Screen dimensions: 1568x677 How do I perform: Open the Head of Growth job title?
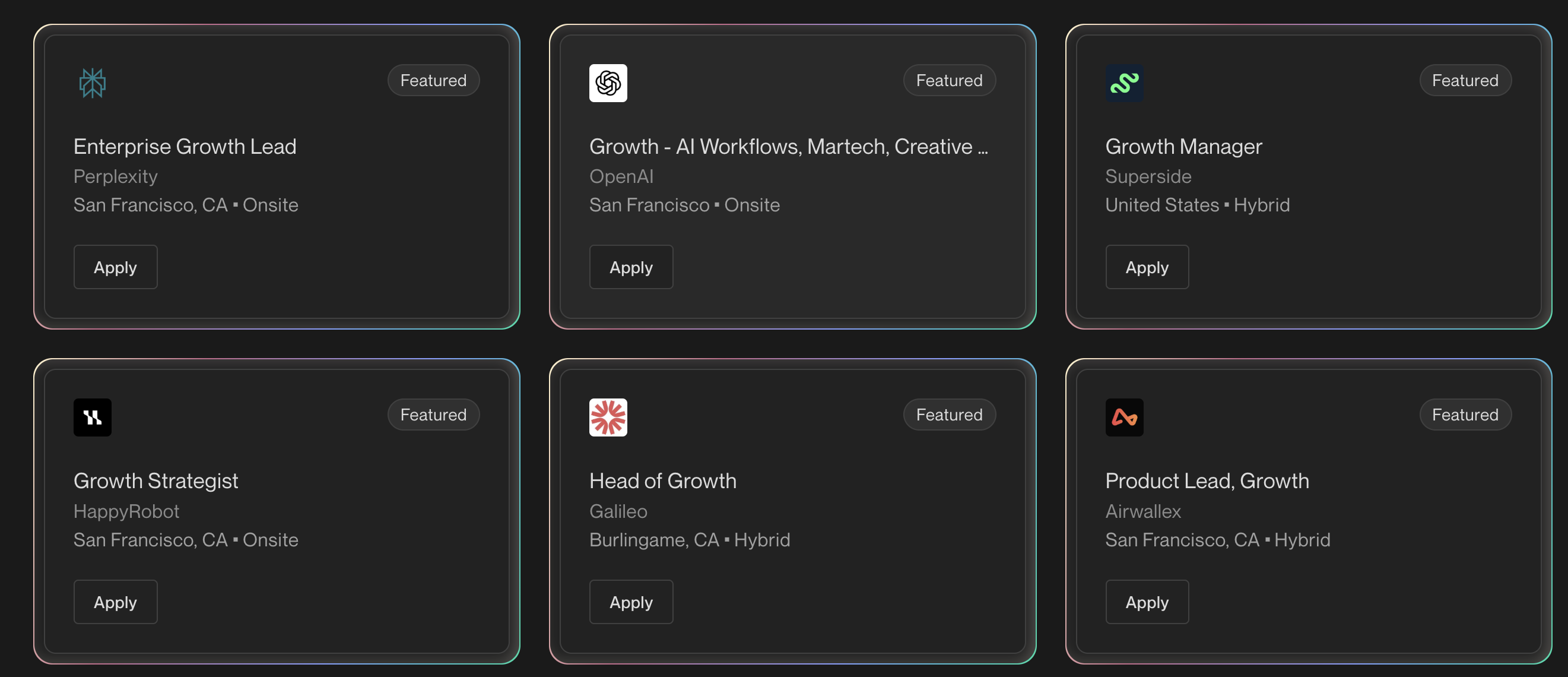pos(662,481)
